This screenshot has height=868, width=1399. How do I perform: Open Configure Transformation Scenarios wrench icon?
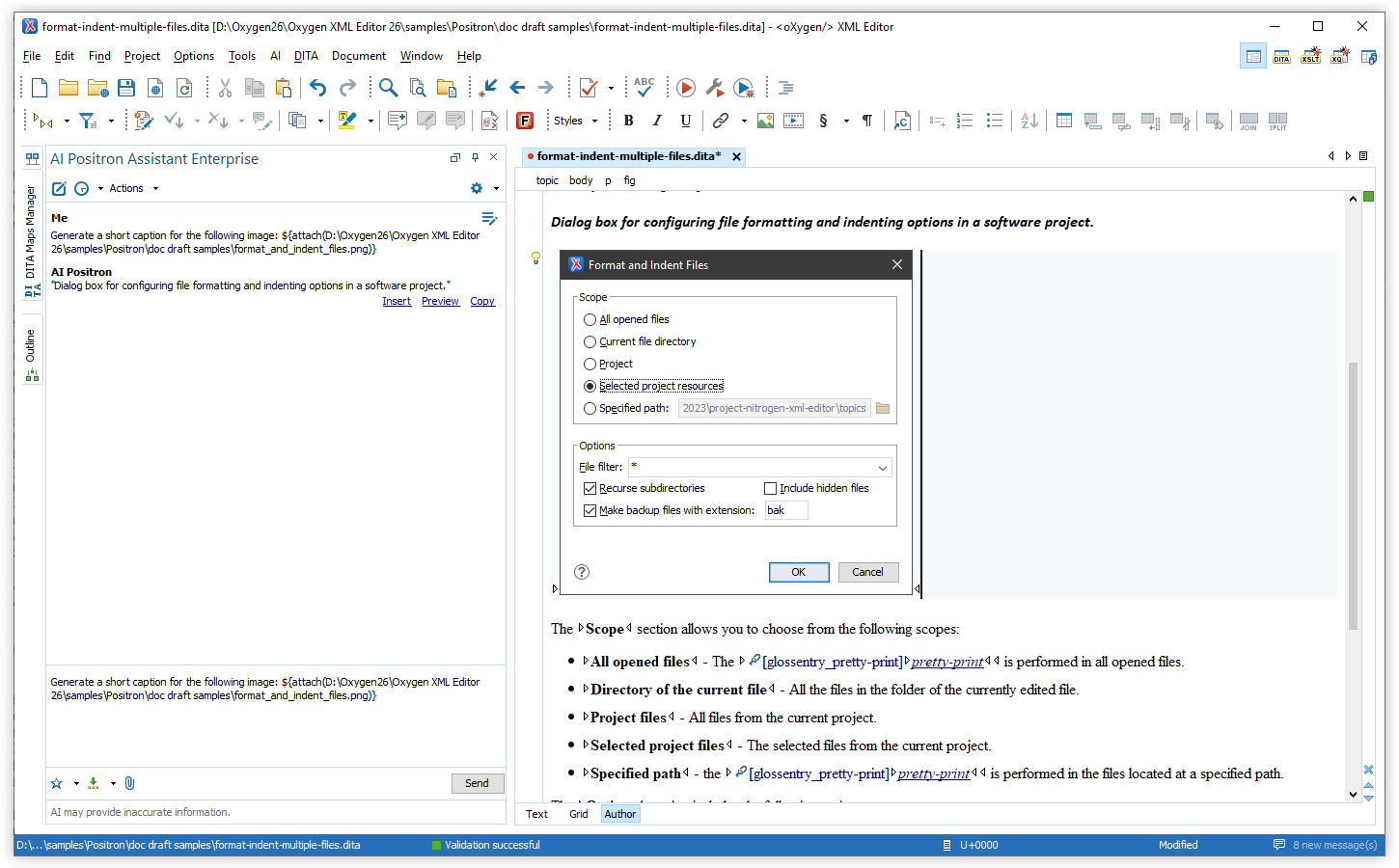click(715, 88)
